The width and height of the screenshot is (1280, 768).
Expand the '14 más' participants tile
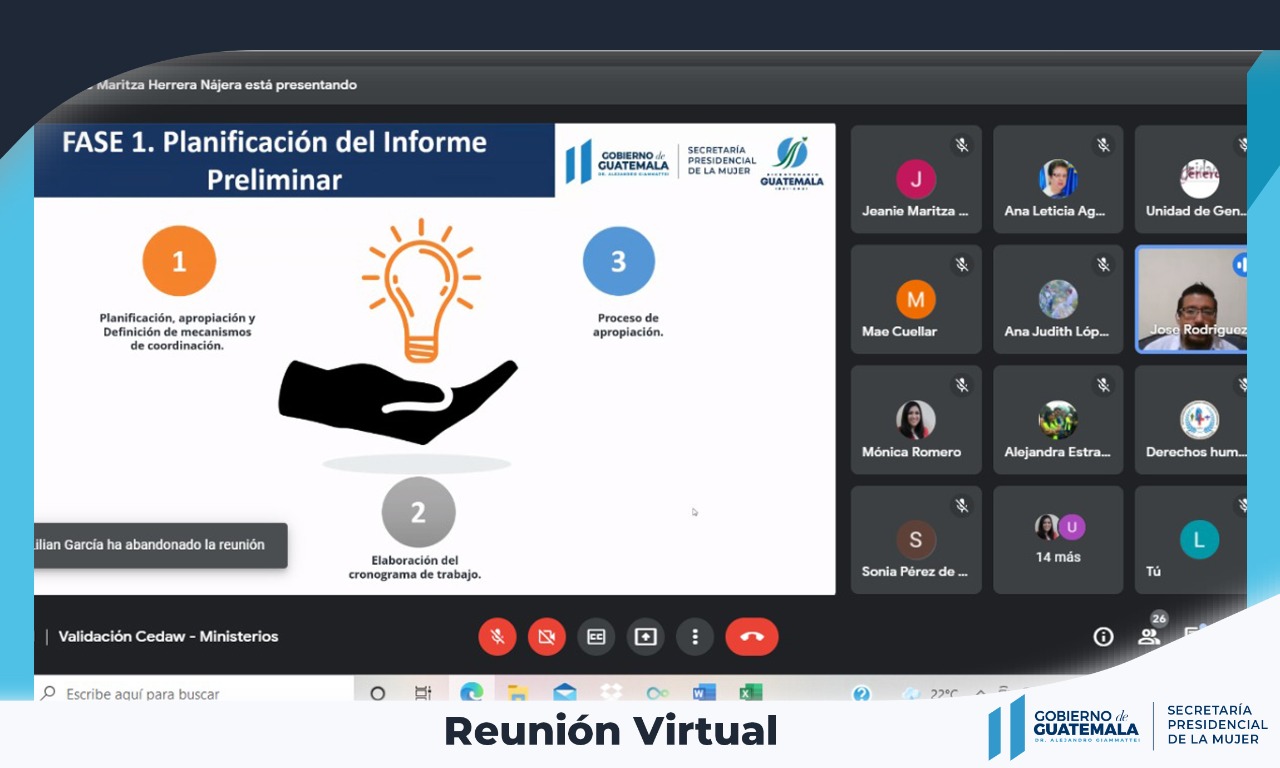pyautogui.click(x=1057, y=540)
